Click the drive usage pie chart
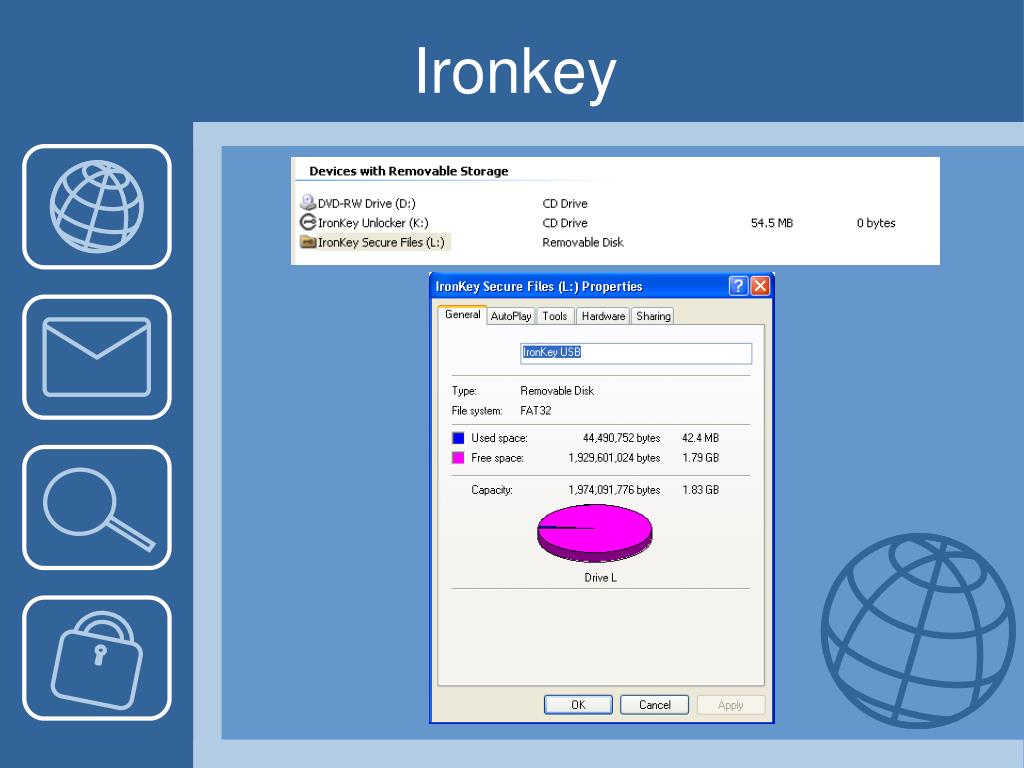The height and width of the screenshot is (768, 1024). coord(594,534)
